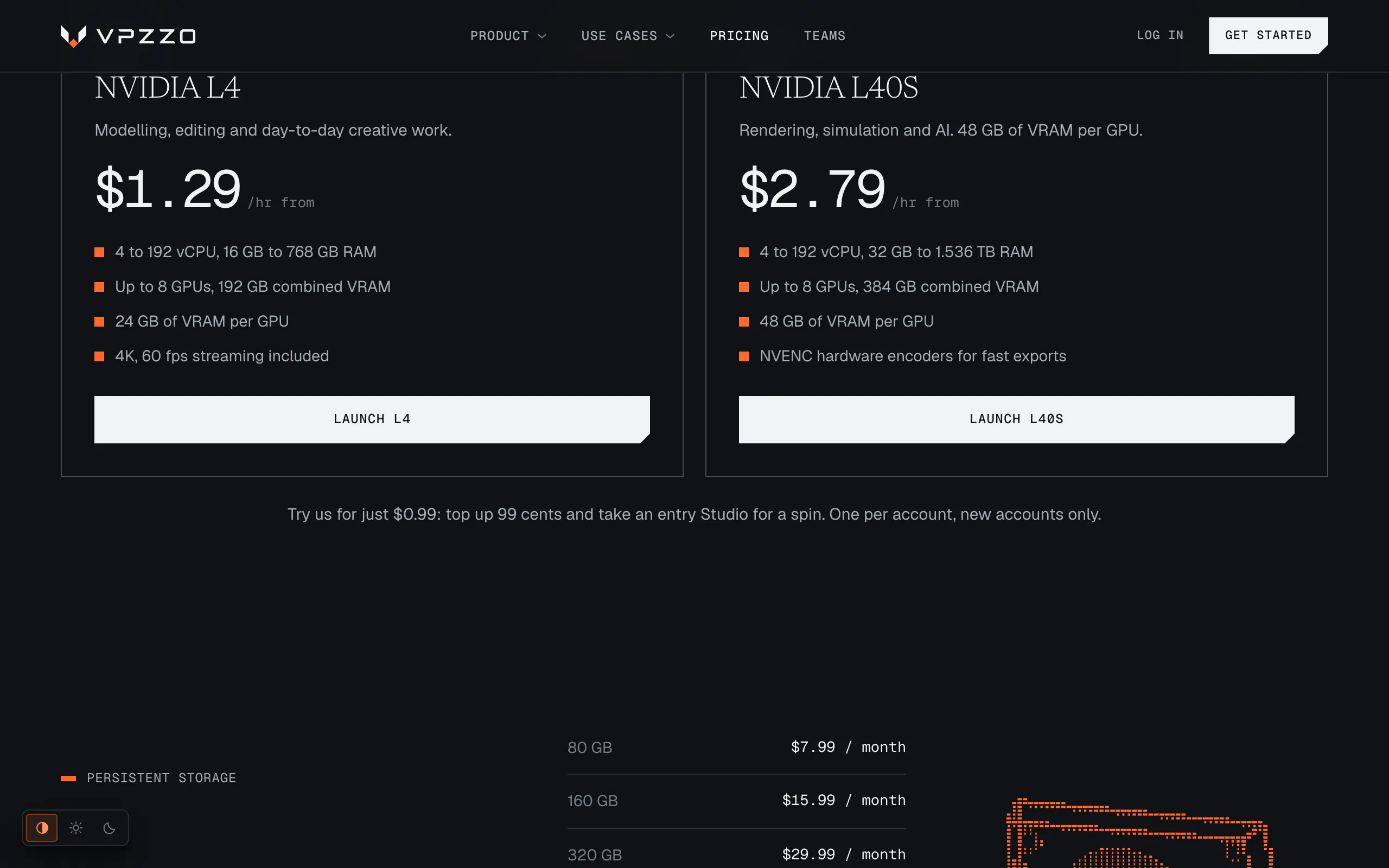Click 'Modelling, editing and day-to-day creative work.'
The height and width of the screenshot is (868, 1389).
[273, 130]
